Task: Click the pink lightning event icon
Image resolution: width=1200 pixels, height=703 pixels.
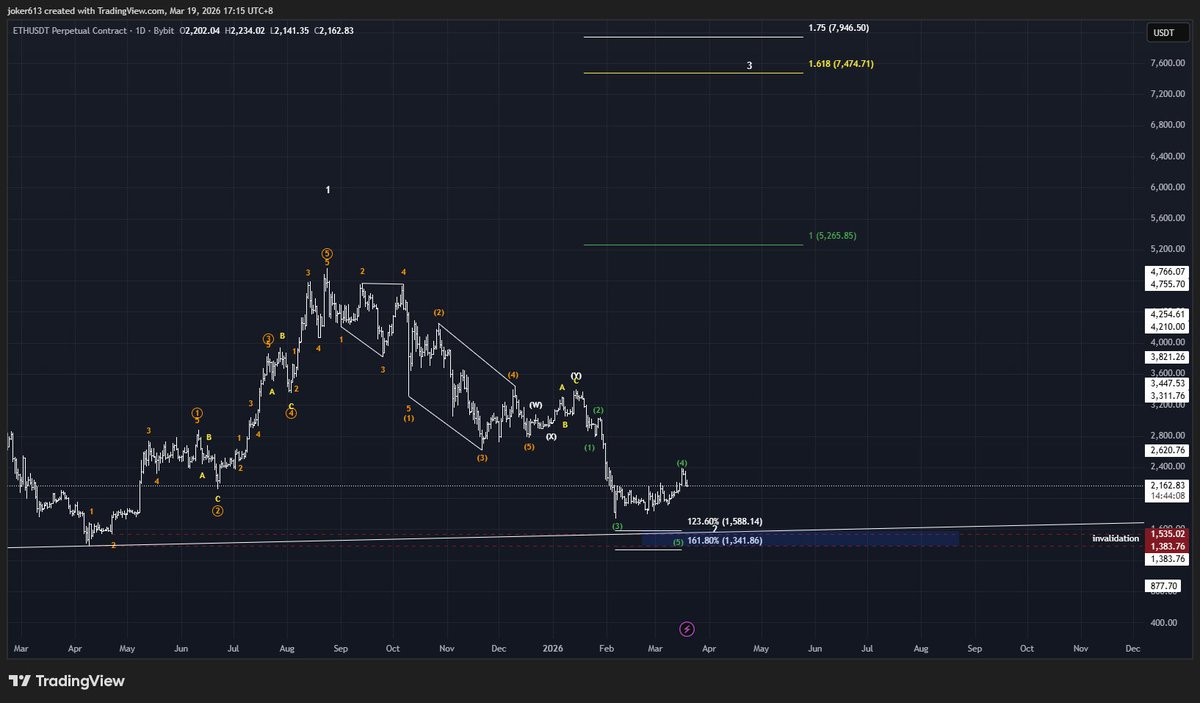Action: 687,628
